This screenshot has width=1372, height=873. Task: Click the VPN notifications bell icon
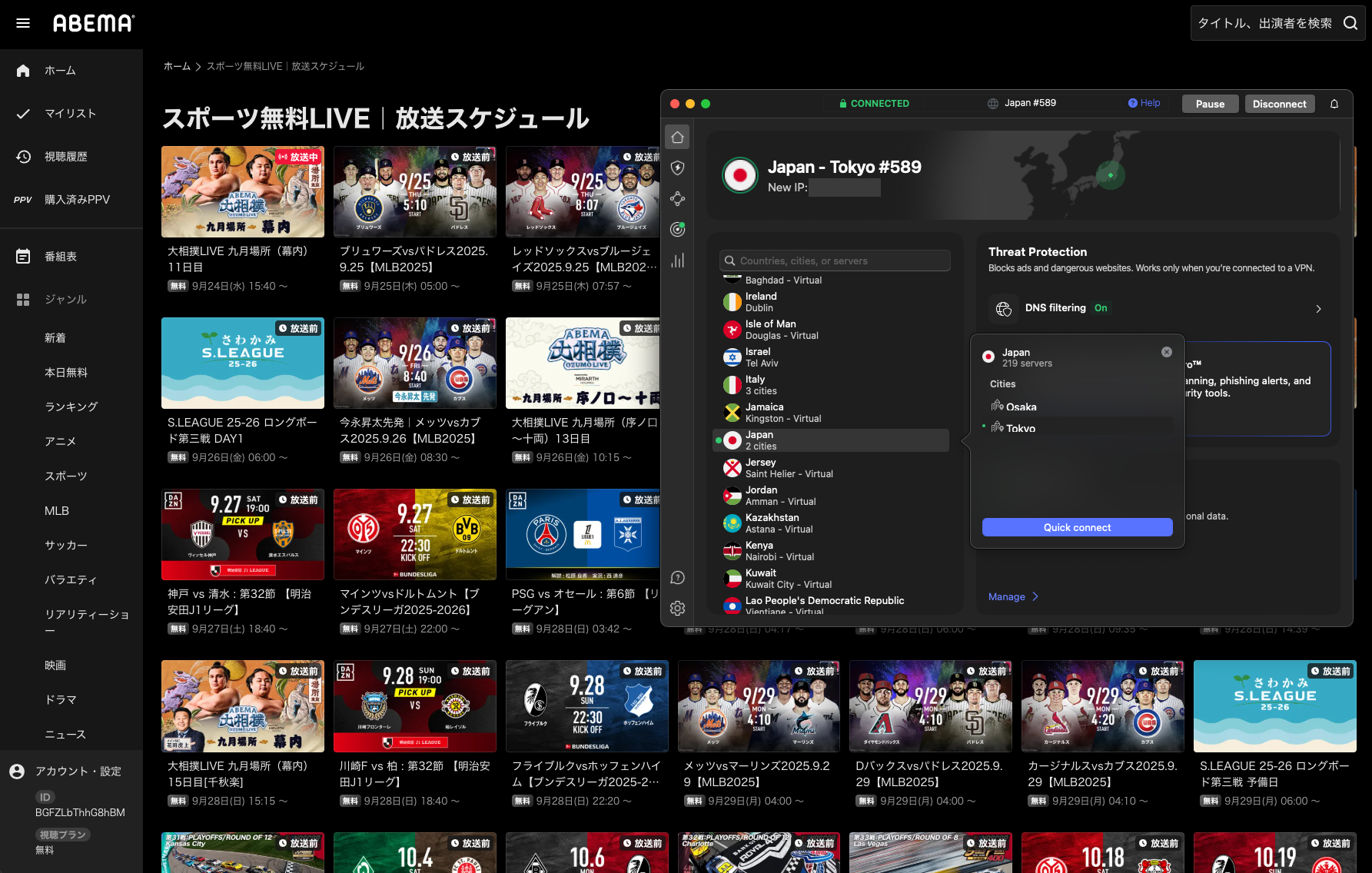[1334, 104]
